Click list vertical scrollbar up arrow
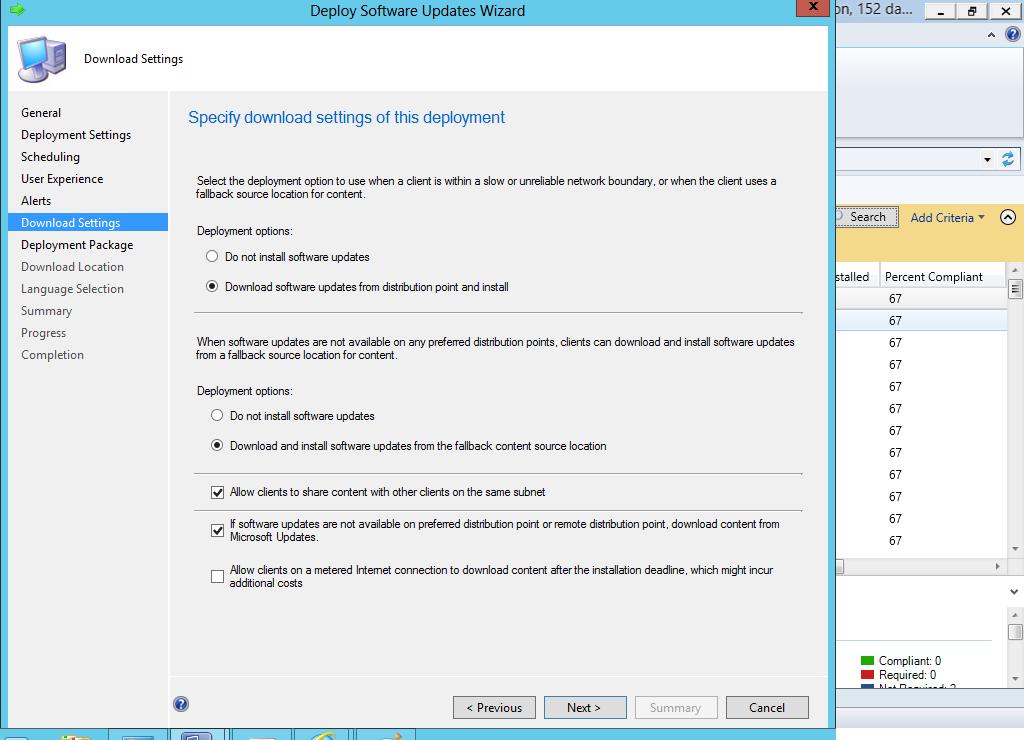This screenshot has width=1024, height=740. pyautogui.click(x=1015, y=270)
